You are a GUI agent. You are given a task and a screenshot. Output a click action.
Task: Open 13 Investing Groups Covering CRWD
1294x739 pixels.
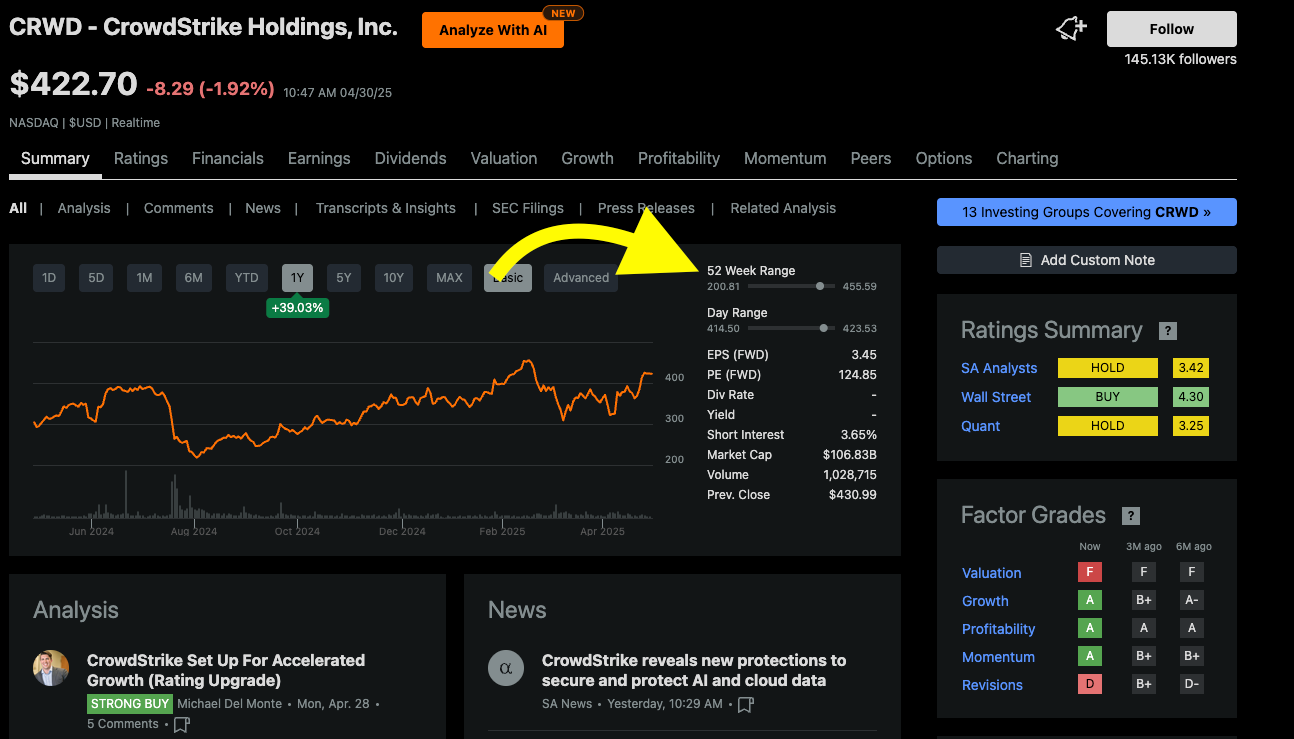tap(1087, 212)
